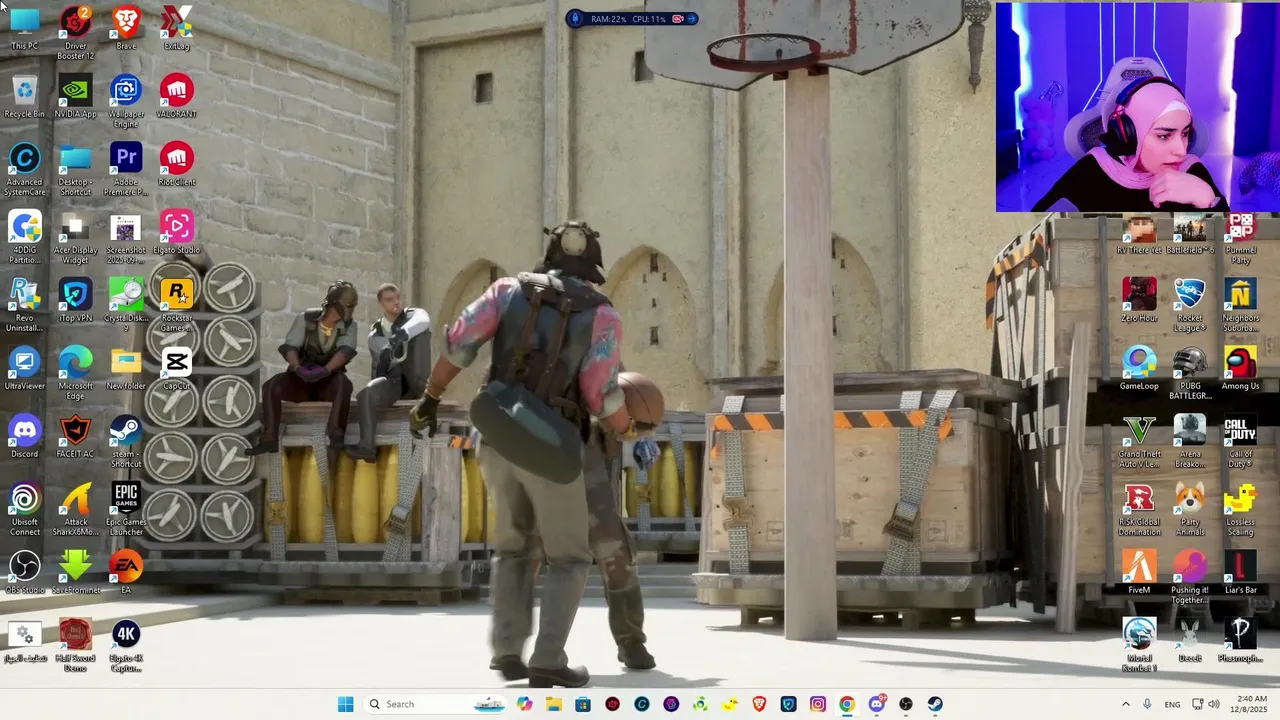This screenshot has width=1280, height=720.
Task: Open Revo Uninstaller shortcut
Action: click(x=24, y=305)
